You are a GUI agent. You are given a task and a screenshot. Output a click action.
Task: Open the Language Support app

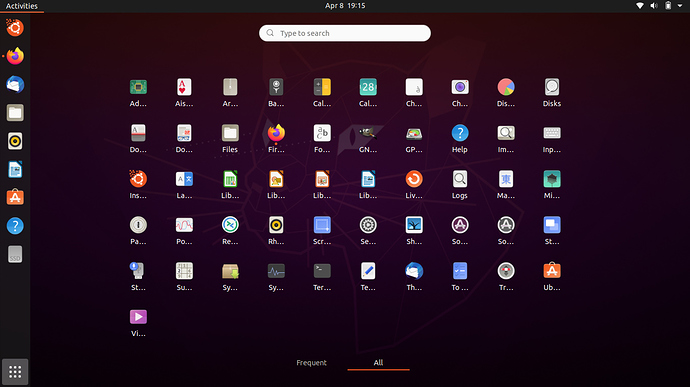pos(184,179)
